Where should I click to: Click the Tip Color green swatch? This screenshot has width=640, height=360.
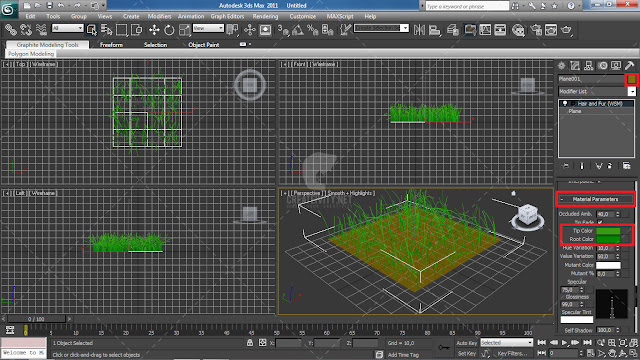(x=608, y=231)
